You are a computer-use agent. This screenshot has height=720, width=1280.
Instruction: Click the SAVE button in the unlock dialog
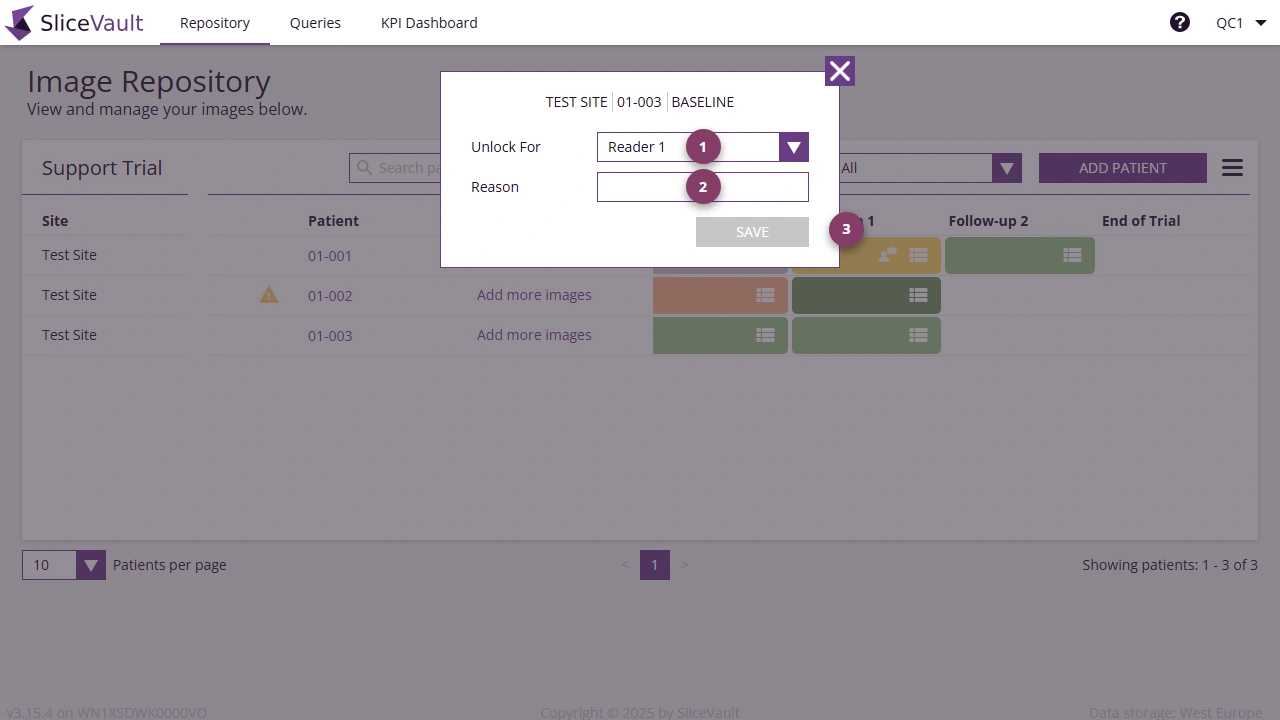point(752,231)
